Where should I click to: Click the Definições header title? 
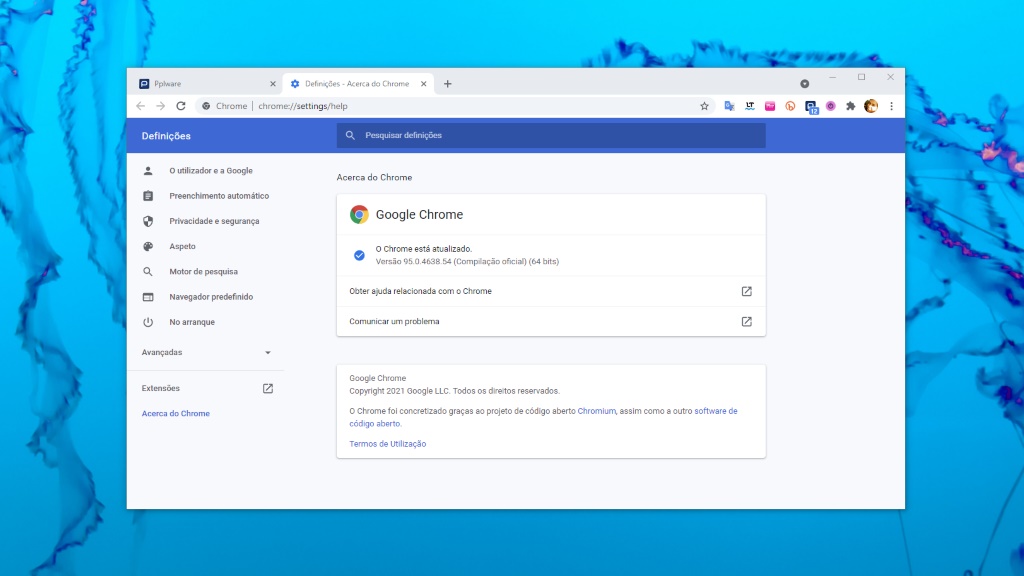[x=166, y=136]
